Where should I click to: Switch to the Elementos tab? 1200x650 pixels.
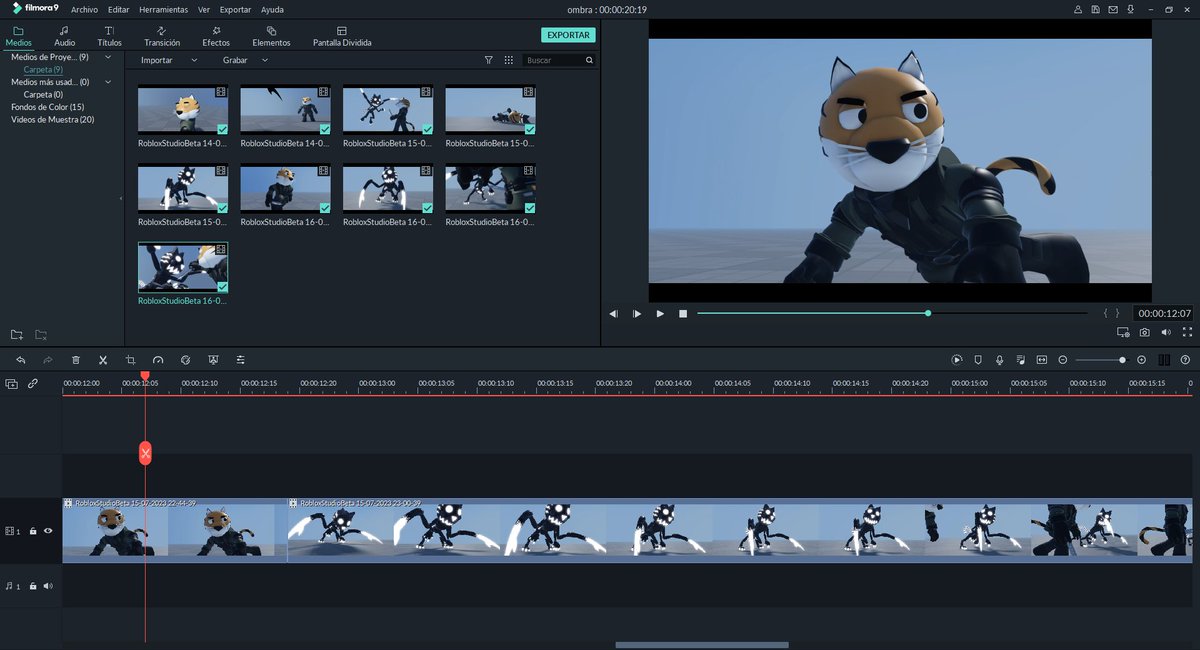(x=271, y=37)
